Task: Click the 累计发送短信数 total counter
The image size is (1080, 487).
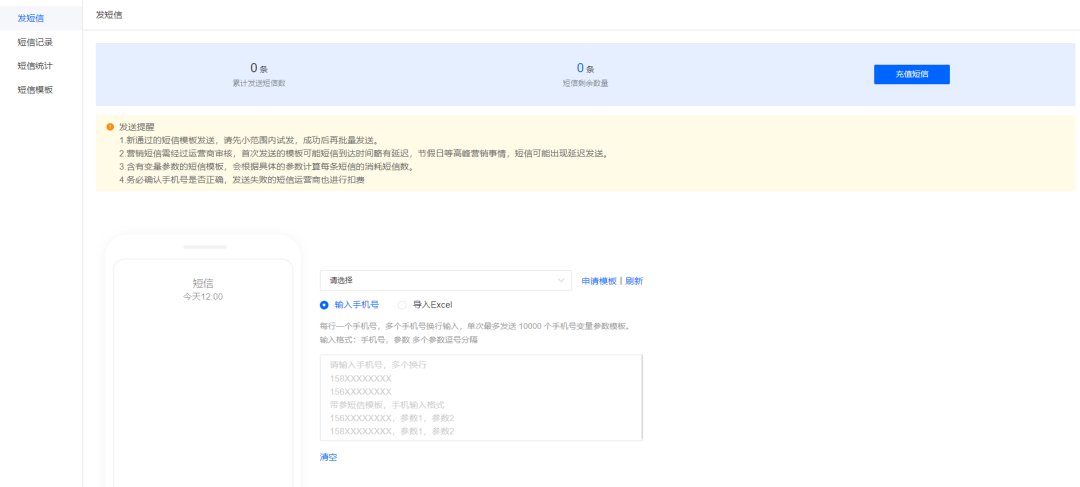Action: [x=259, y=83]
